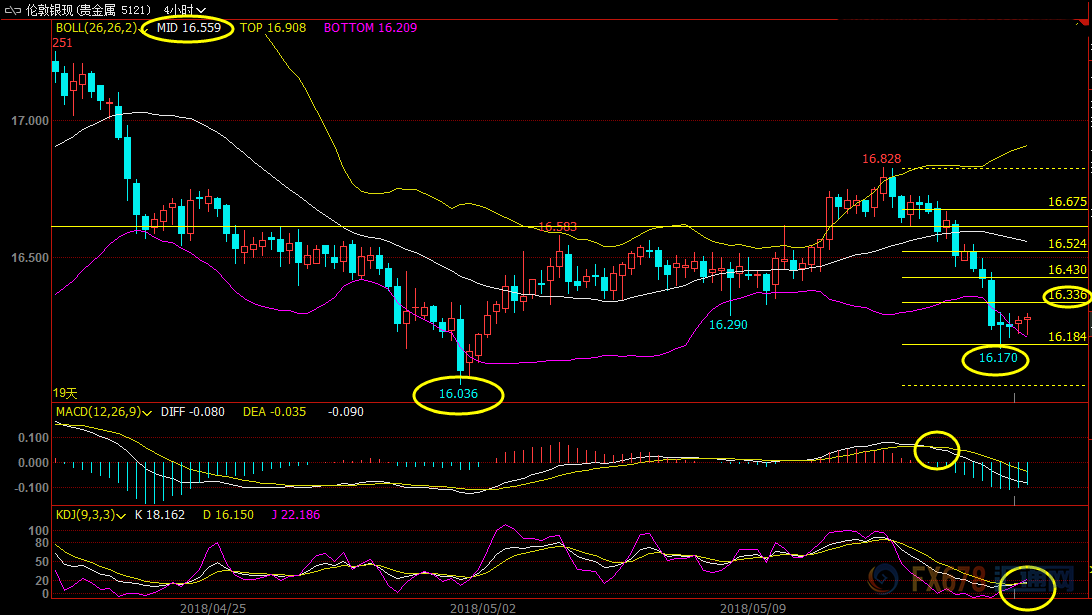Click the circled 16.170 low label
1092x615 pixels.
point(997,358)
